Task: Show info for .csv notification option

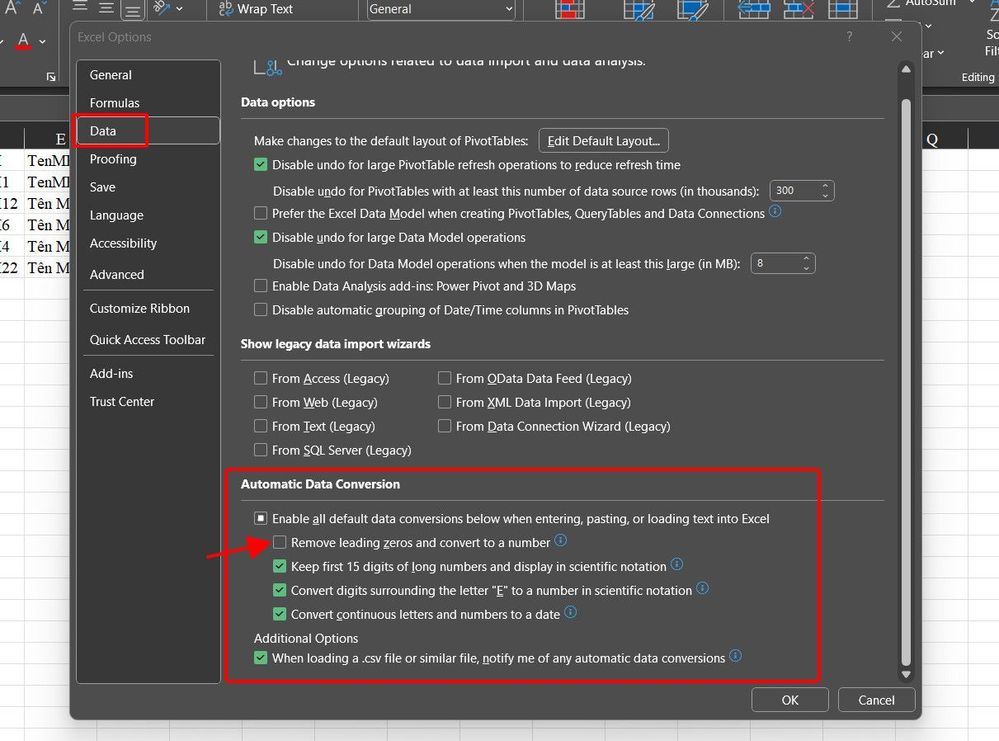Action: 736,656
